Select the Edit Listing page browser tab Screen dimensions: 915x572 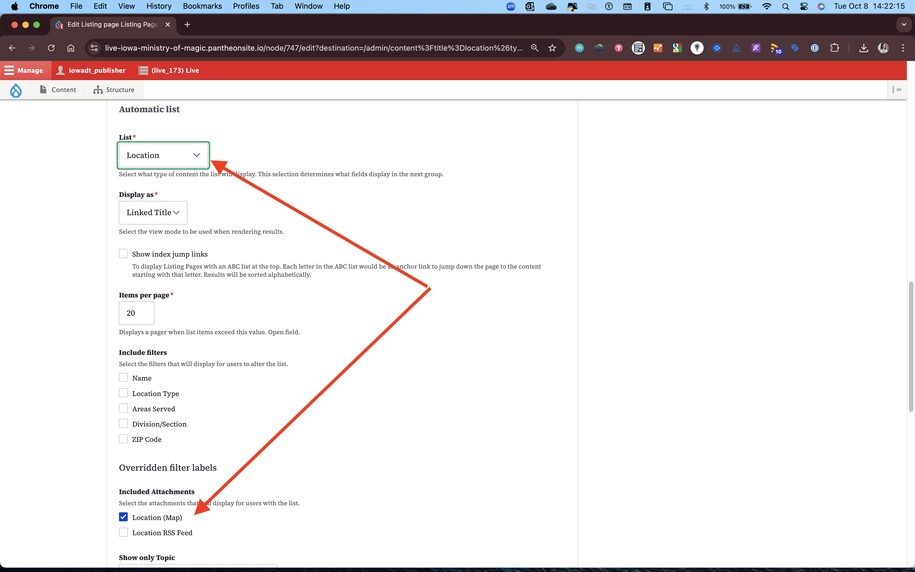click(x=114, y=25)
